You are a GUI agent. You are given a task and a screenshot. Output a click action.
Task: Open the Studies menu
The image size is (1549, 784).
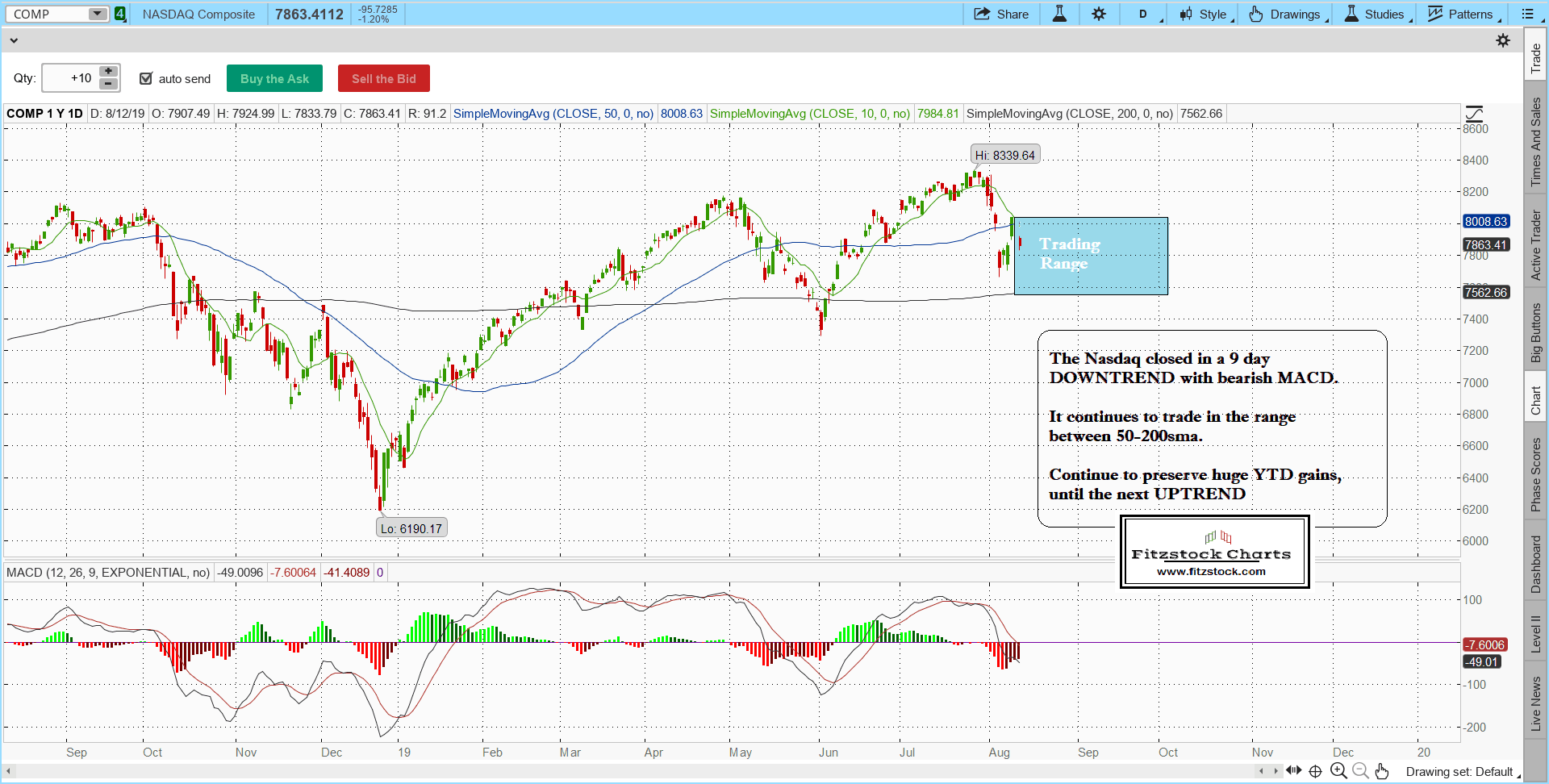tap(1376, 14)
